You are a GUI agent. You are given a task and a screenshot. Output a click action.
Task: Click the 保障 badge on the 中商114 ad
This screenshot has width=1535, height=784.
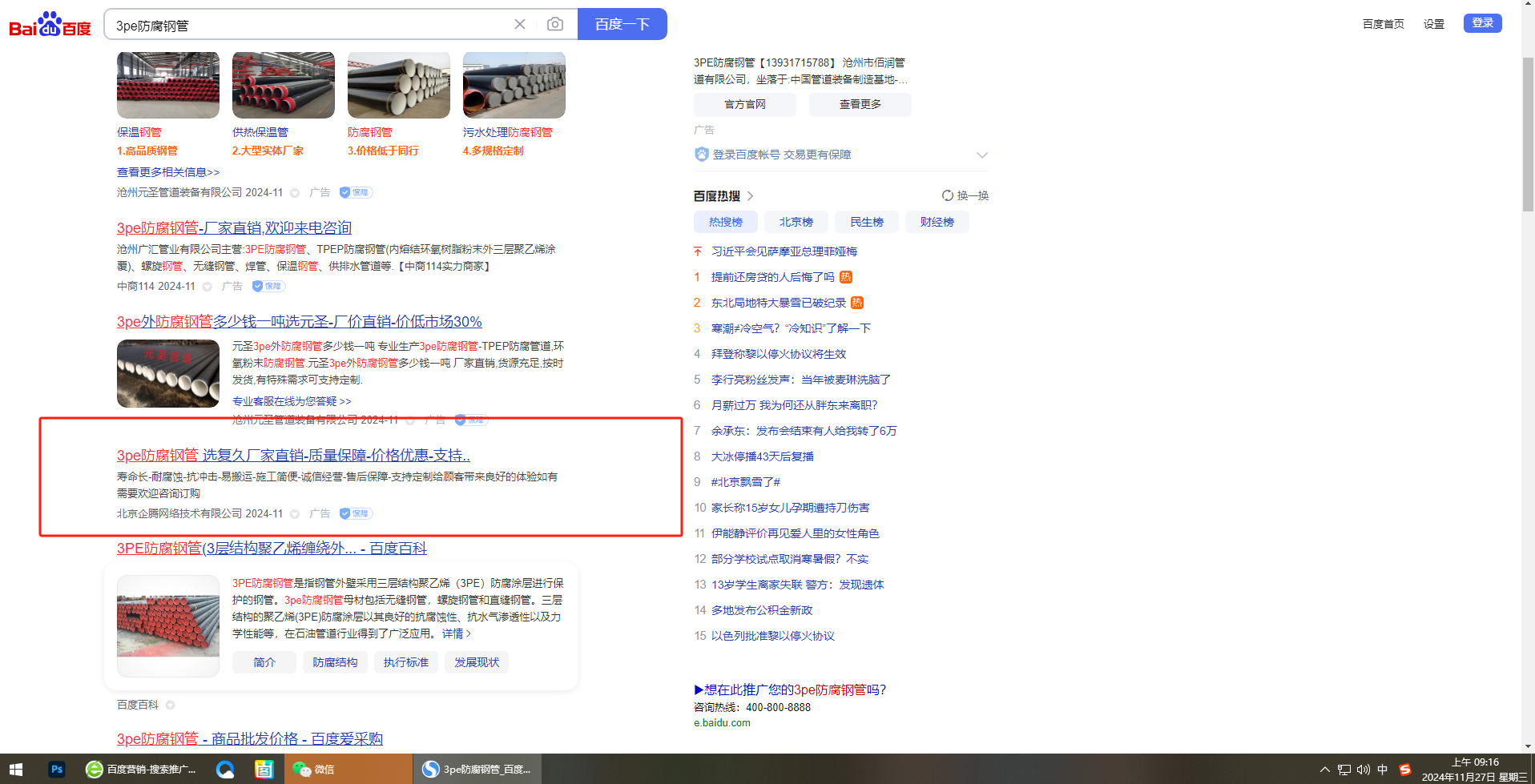coord(268,286)
